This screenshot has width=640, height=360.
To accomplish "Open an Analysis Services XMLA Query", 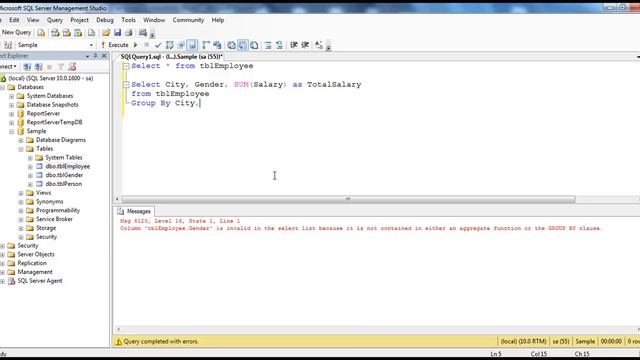I will (x=78, y=33).
